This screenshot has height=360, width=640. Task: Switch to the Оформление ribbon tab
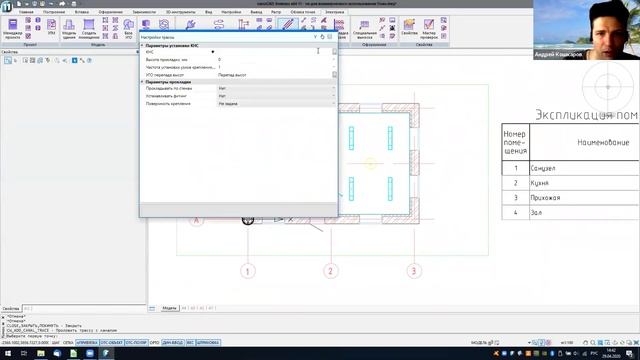(111, 12)
